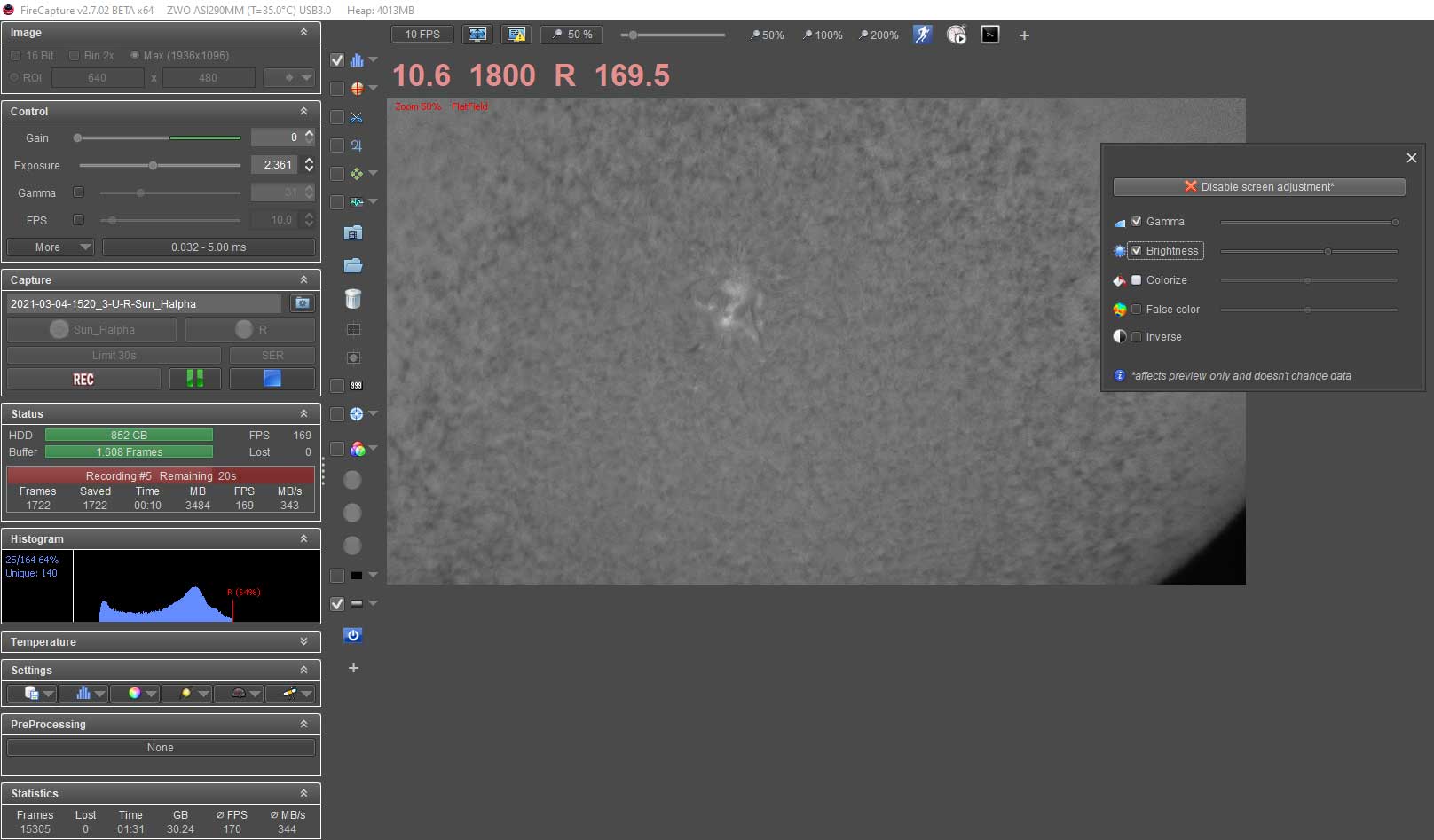1434x840 pixels.
Task: Collapse the Statistics panel
Action: [x=303, y=794]
